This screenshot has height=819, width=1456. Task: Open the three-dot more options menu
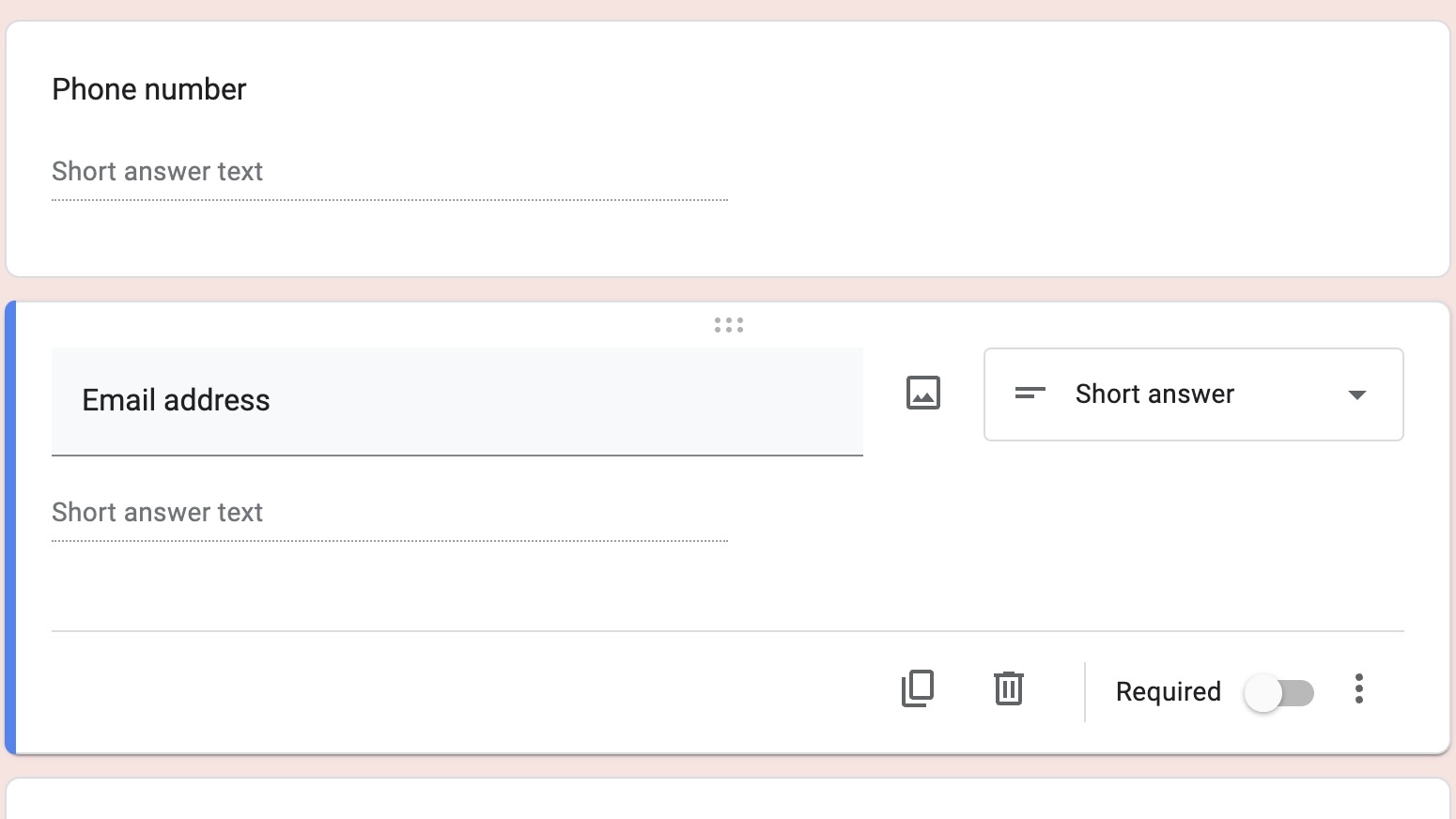[1358, 688]
